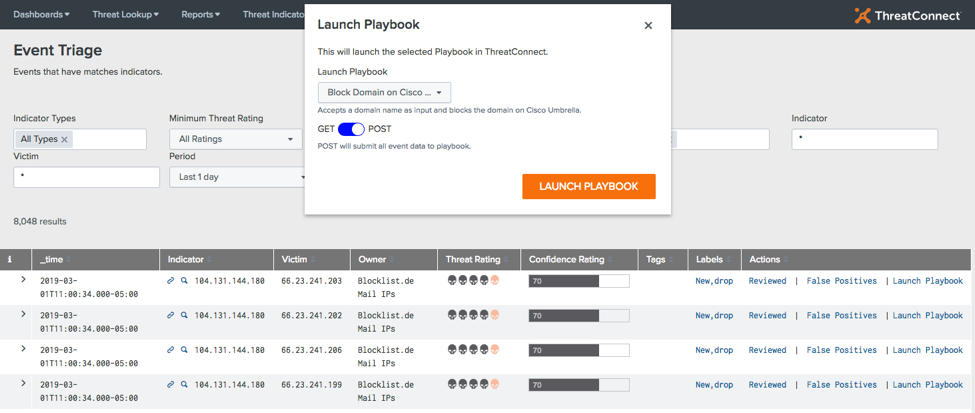Image resolution: width=975 pixels, height=413 pixels.
Task: Click the LAUNCH PLAYBOOK orange button
Action: tap(589, 187)
